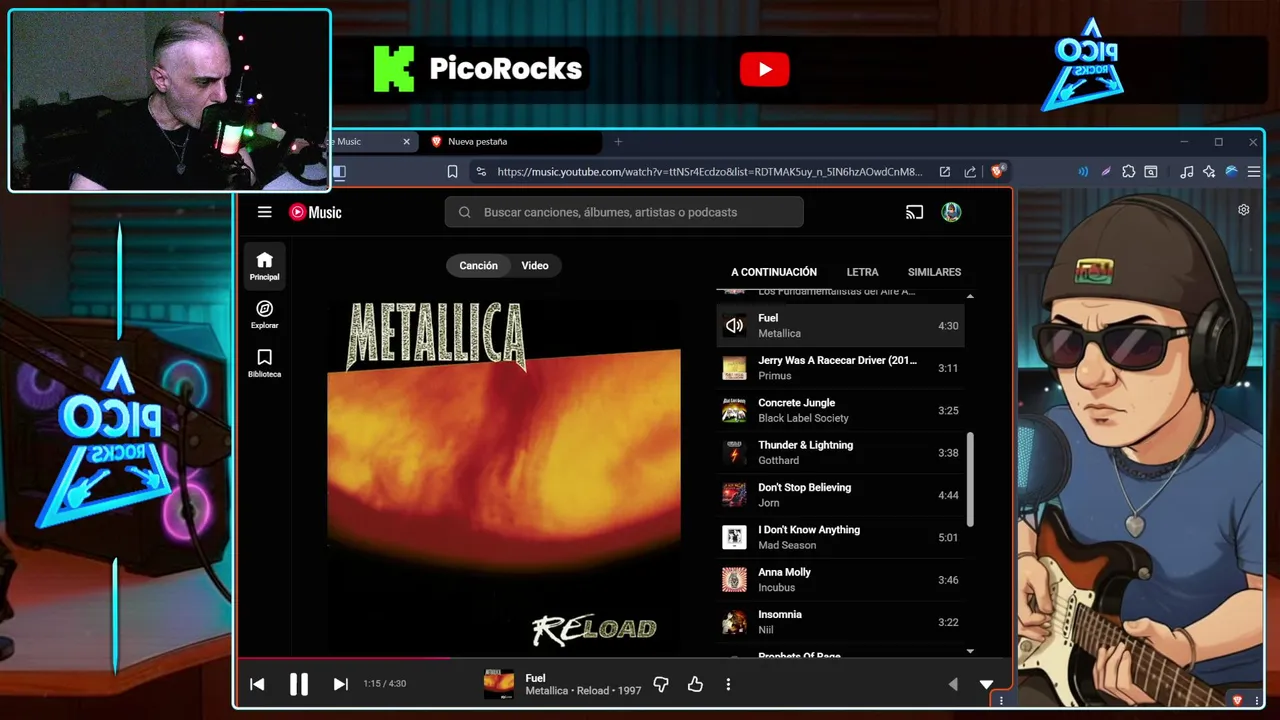Play Insomnia by Niil from queue

coord(840,622)
